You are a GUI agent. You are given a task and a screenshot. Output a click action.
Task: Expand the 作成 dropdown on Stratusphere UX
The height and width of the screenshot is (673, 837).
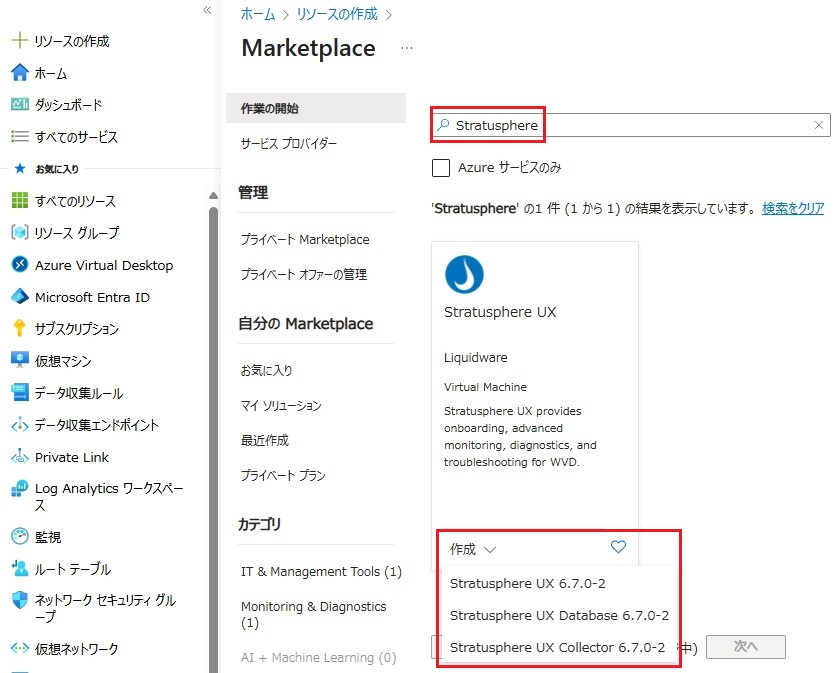pos(473,549)
